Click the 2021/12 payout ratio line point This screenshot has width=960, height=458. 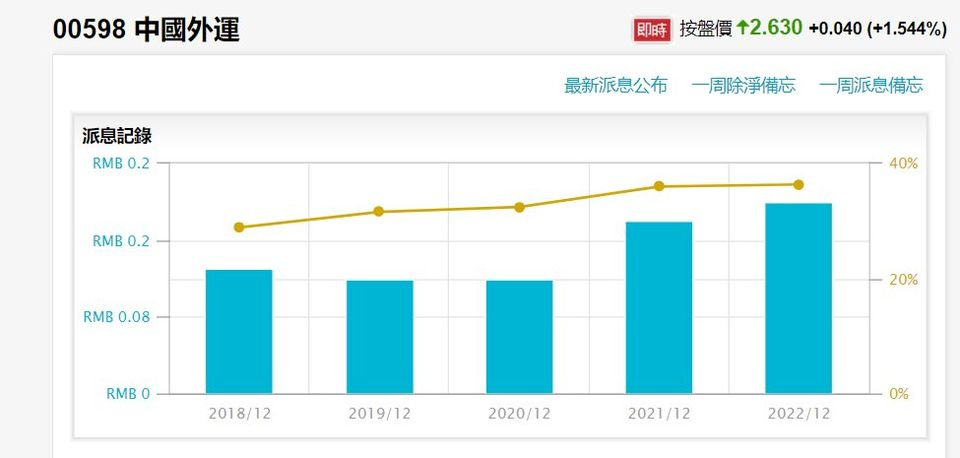tap(659, 186)
